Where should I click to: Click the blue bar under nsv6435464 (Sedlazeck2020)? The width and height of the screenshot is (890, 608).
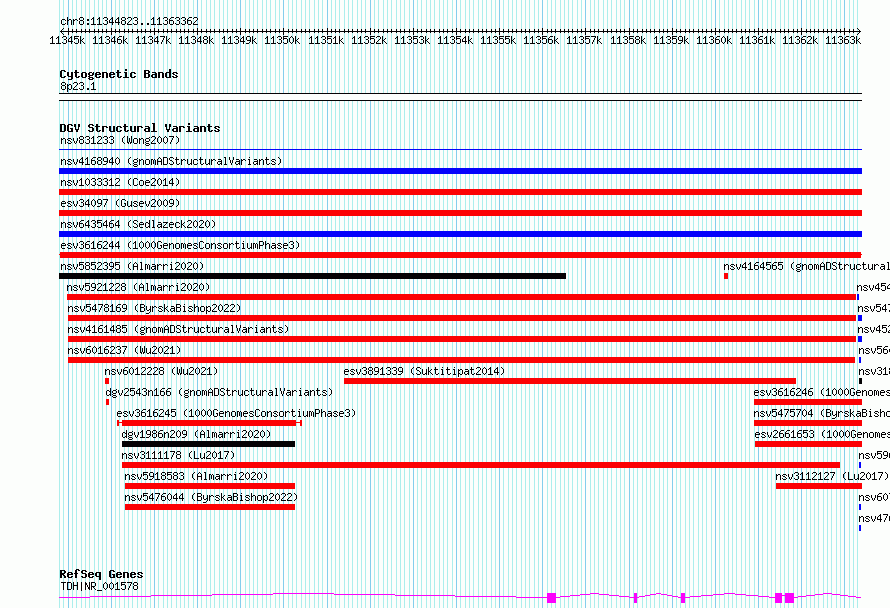460,234
